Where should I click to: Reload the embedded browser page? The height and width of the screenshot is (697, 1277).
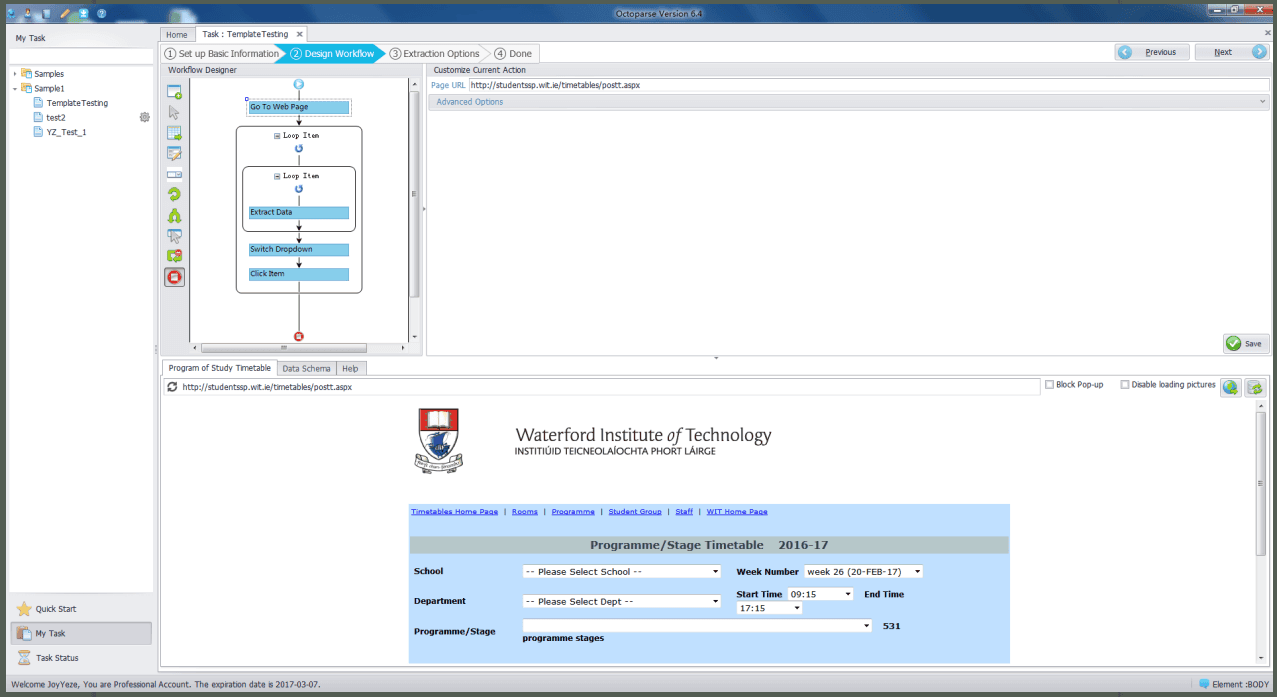[x=172, y=386]
